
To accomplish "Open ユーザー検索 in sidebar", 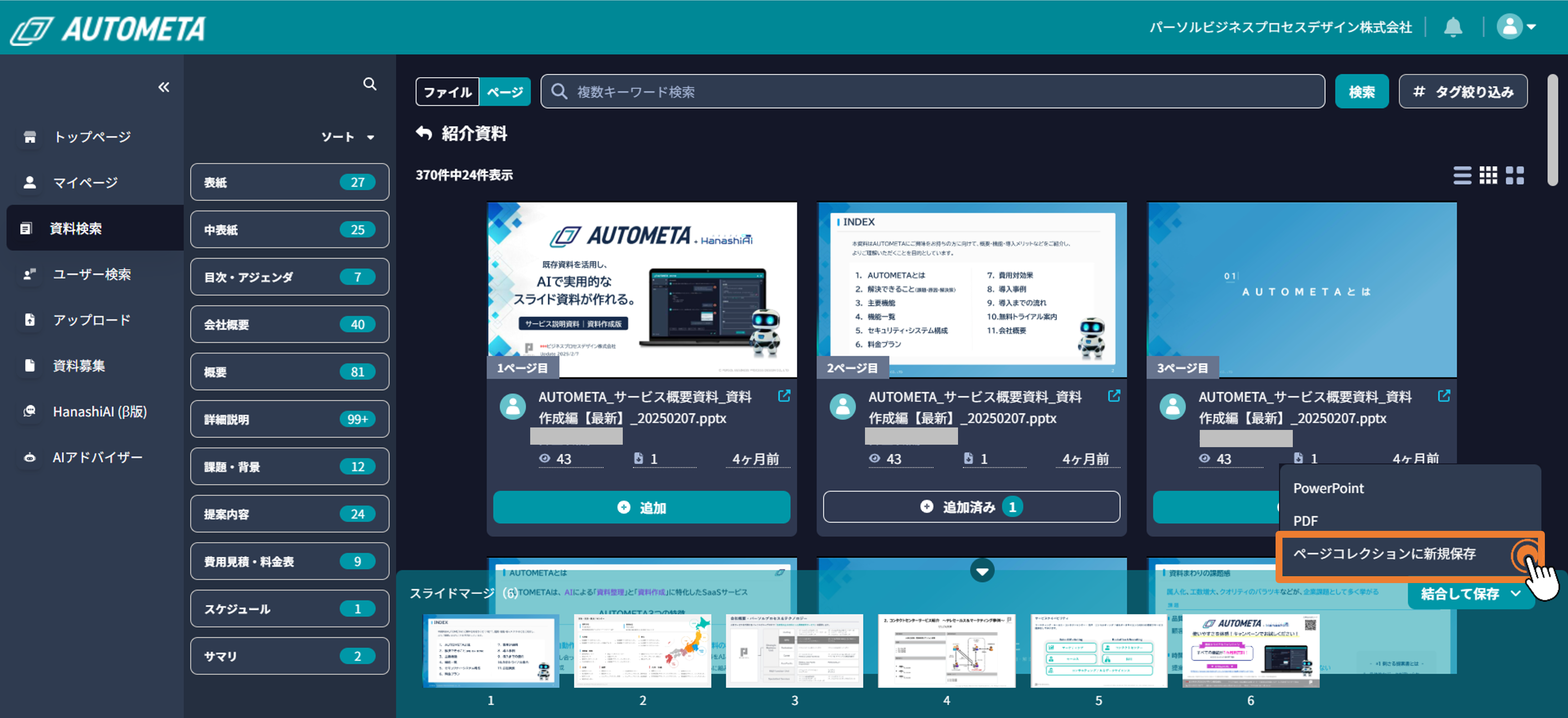I will point(92,274).
